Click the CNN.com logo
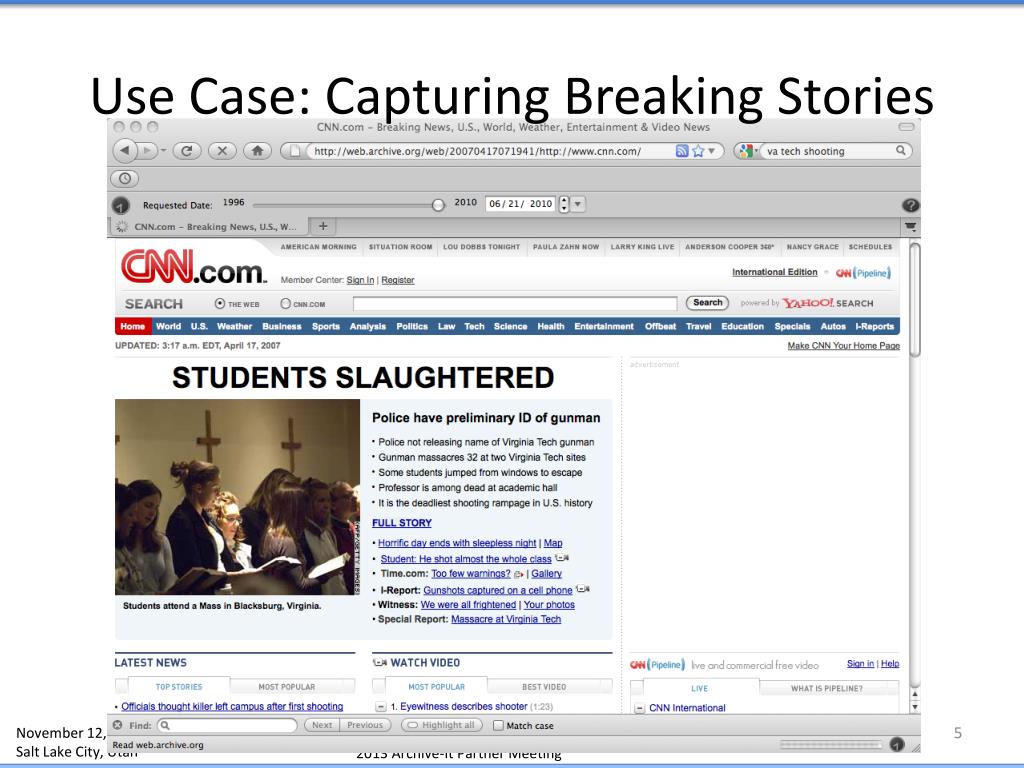This screenshot has width=1024, height=768. 194,266
